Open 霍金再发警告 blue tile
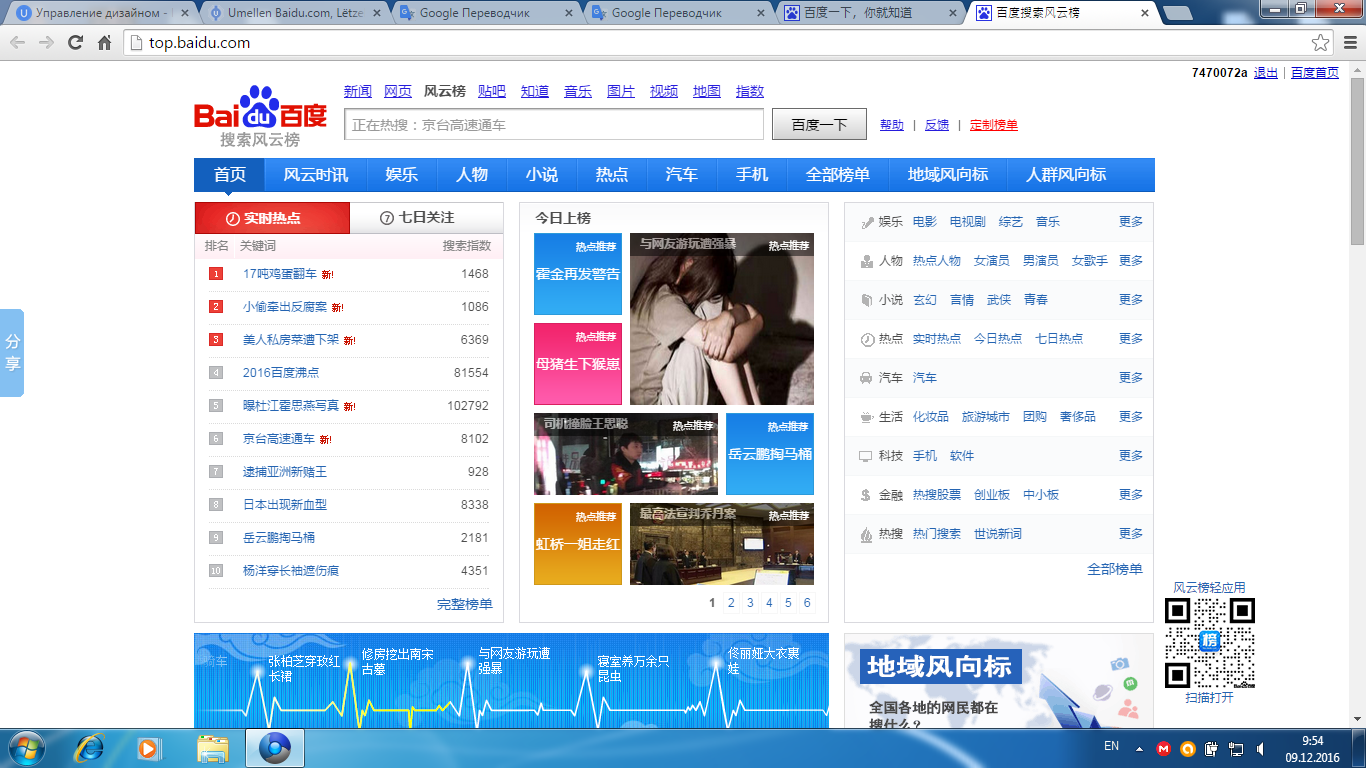 [578, 274]
